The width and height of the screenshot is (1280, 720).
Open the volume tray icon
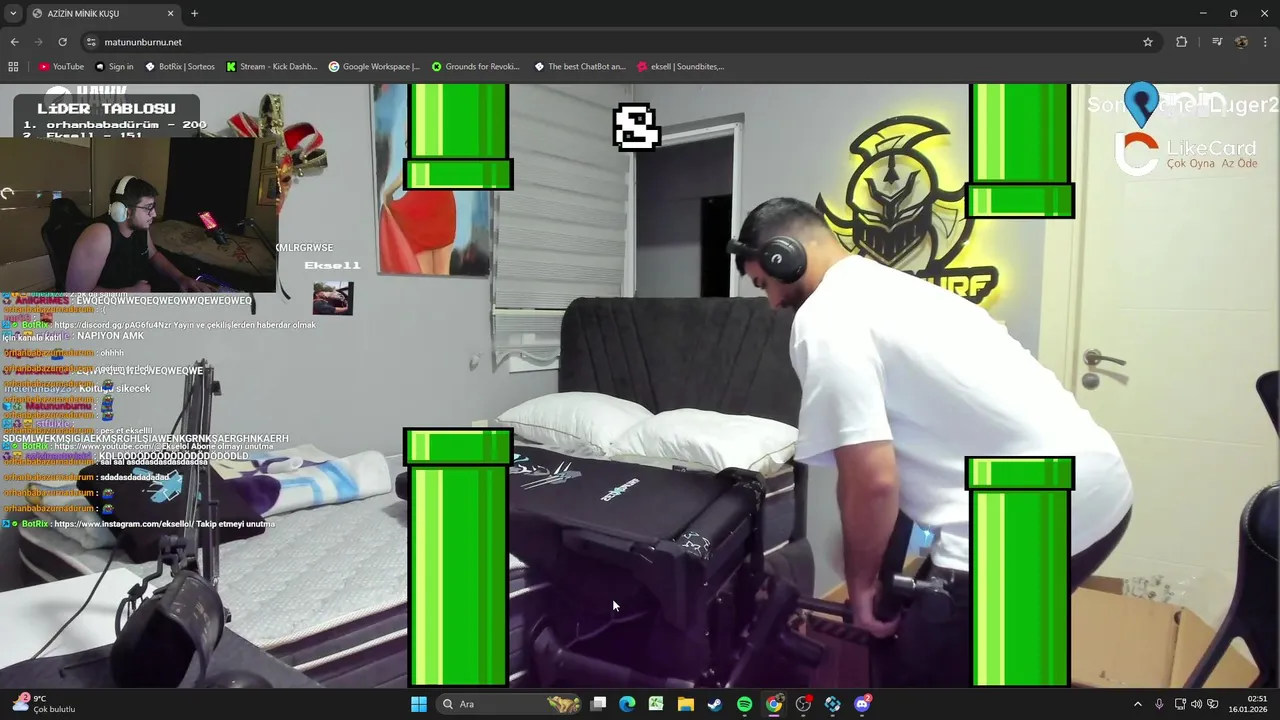[x=1197, y=704]
